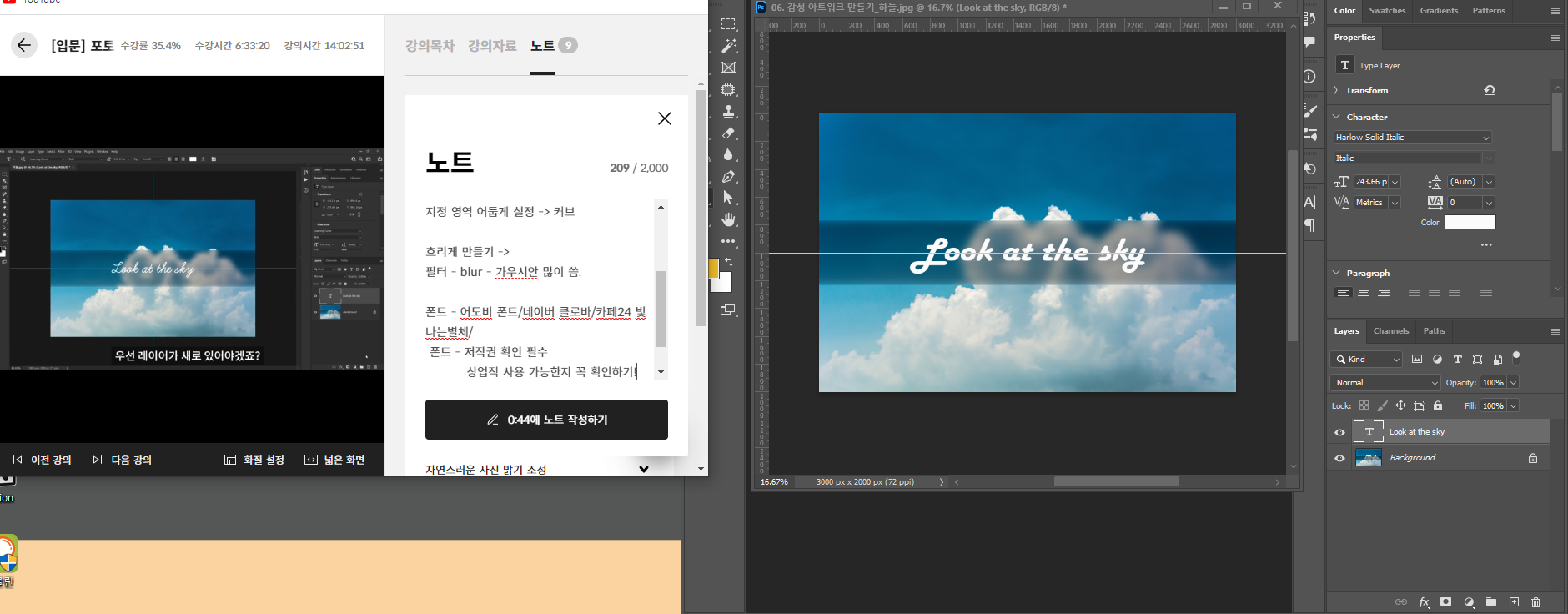This screenshot has height=614, width=1568.
Task: Click the '0:44에 노트 작성하기' button
Action: coord(546,420)
